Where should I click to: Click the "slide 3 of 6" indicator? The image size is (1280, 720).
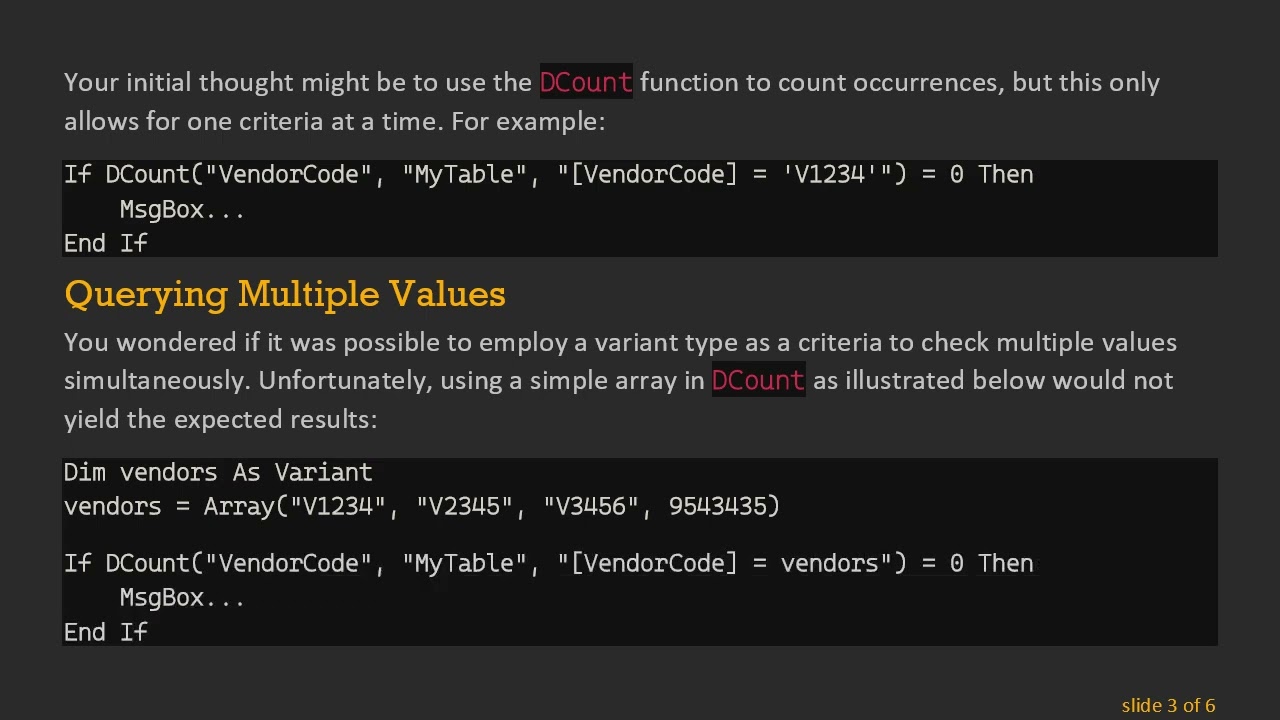[1168, 705]
